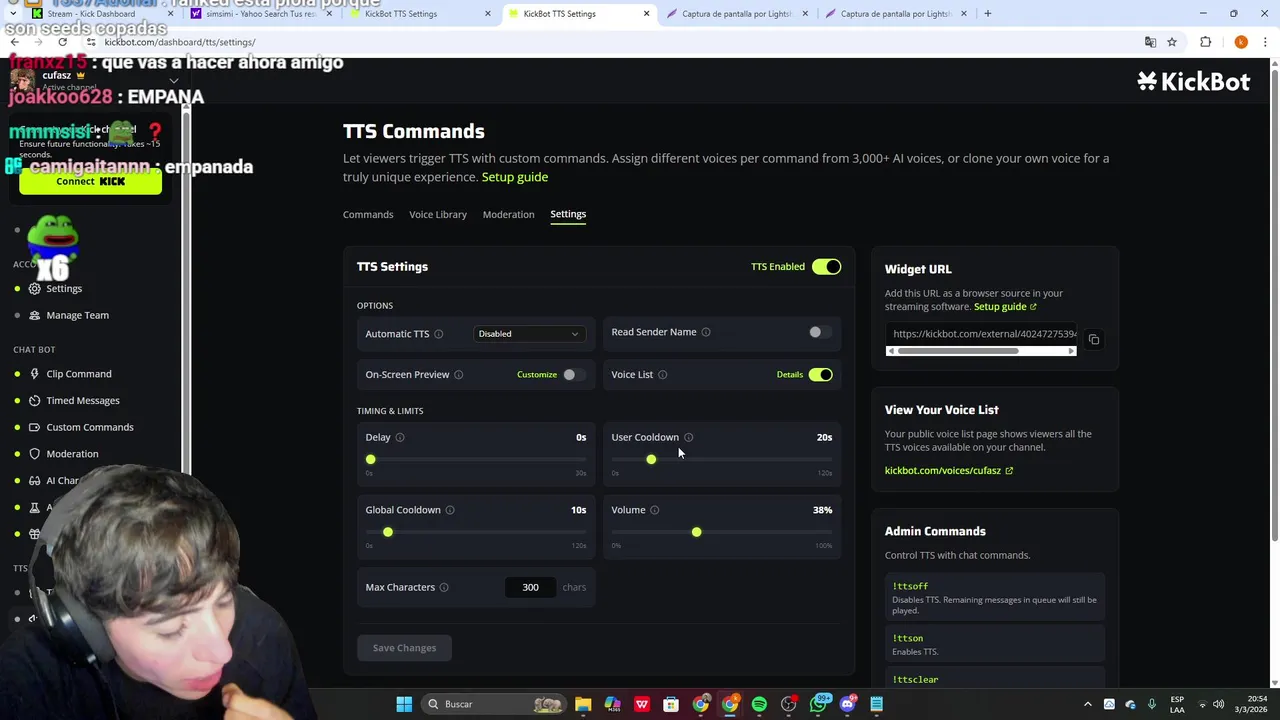The height and width of the screenshot is (720, 1280).
Task: Click the Settings gear icon in the sidebar
Action: pyautogui.click(x=35, y=288)
